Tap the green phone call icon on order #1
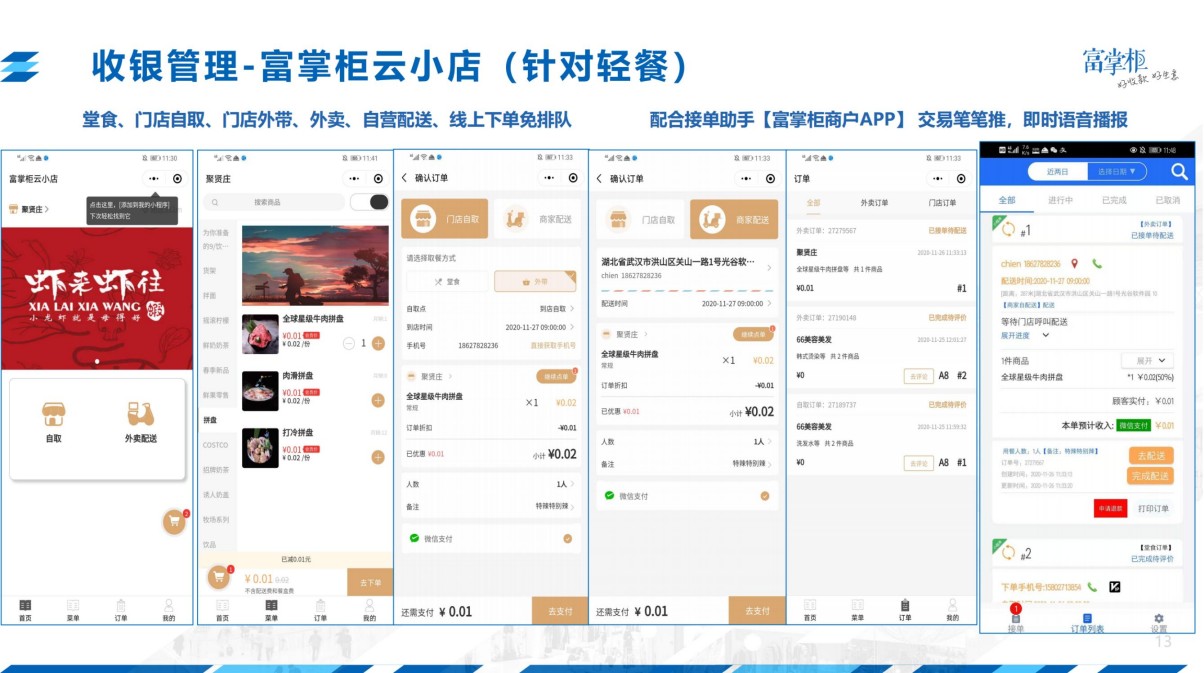This screenshot has height=673, width=1204. [1097, 264]
